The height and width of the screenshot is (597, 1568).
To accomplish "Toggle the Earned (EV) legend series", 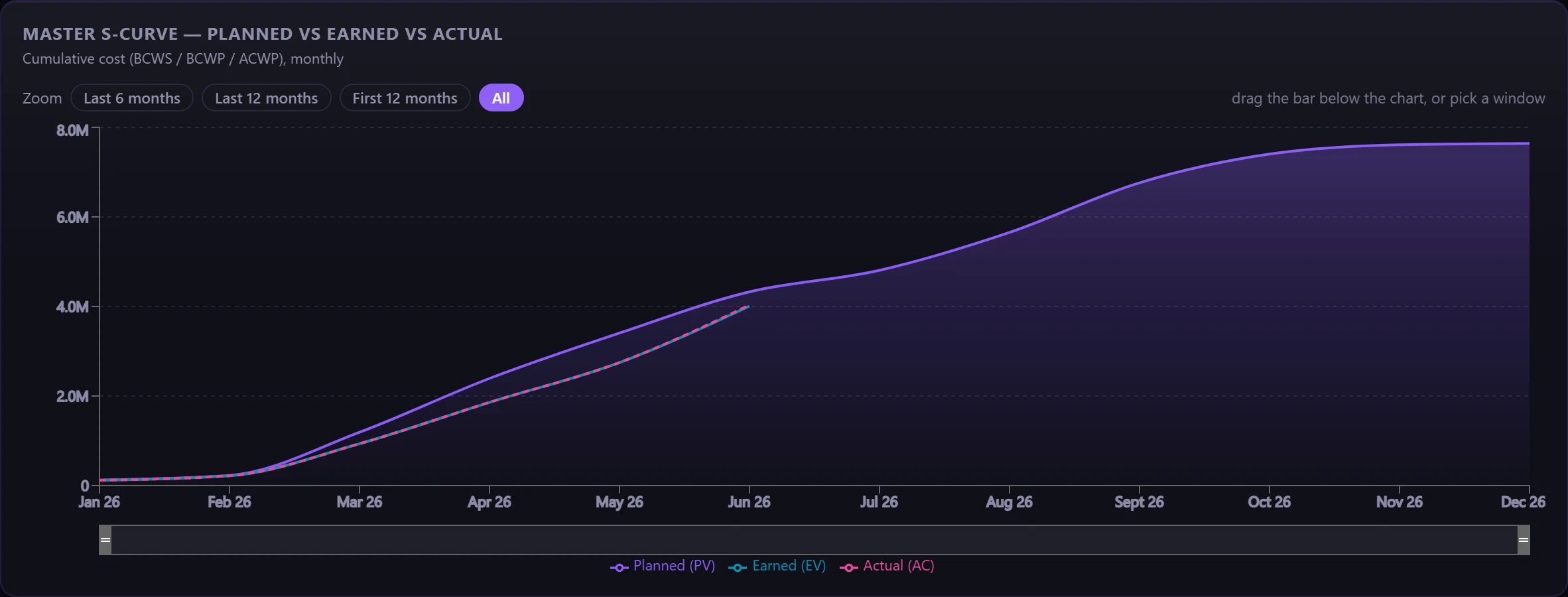I will [x=777, y=566].
